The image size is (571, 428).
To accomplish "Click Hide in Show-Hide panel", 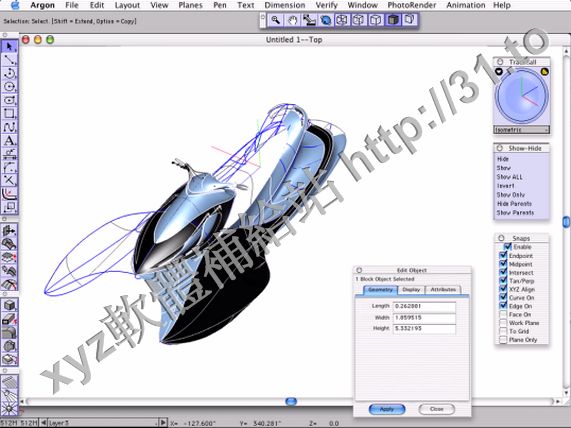I will tap(503, 159).
